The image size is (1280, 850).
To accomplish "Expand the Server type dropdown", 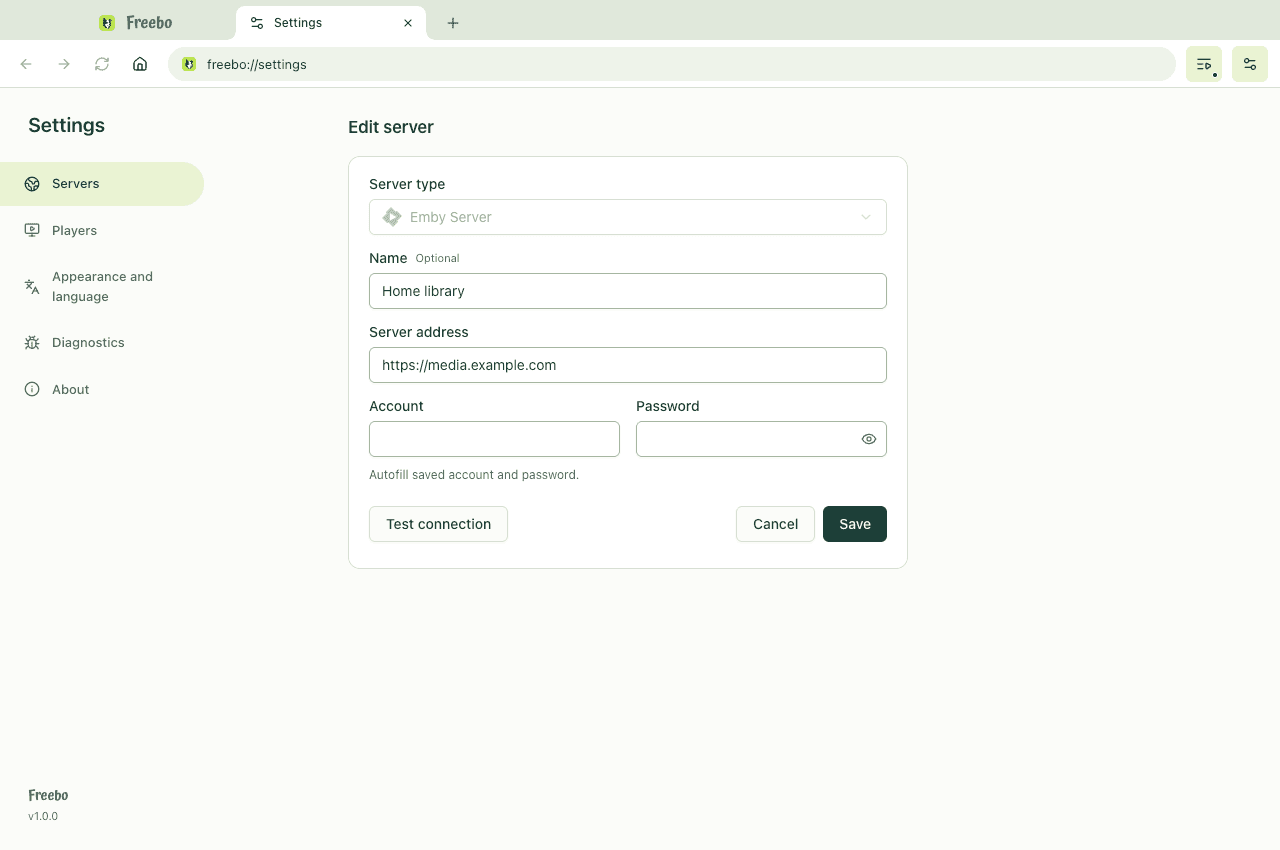I will [x=628, y=217].
